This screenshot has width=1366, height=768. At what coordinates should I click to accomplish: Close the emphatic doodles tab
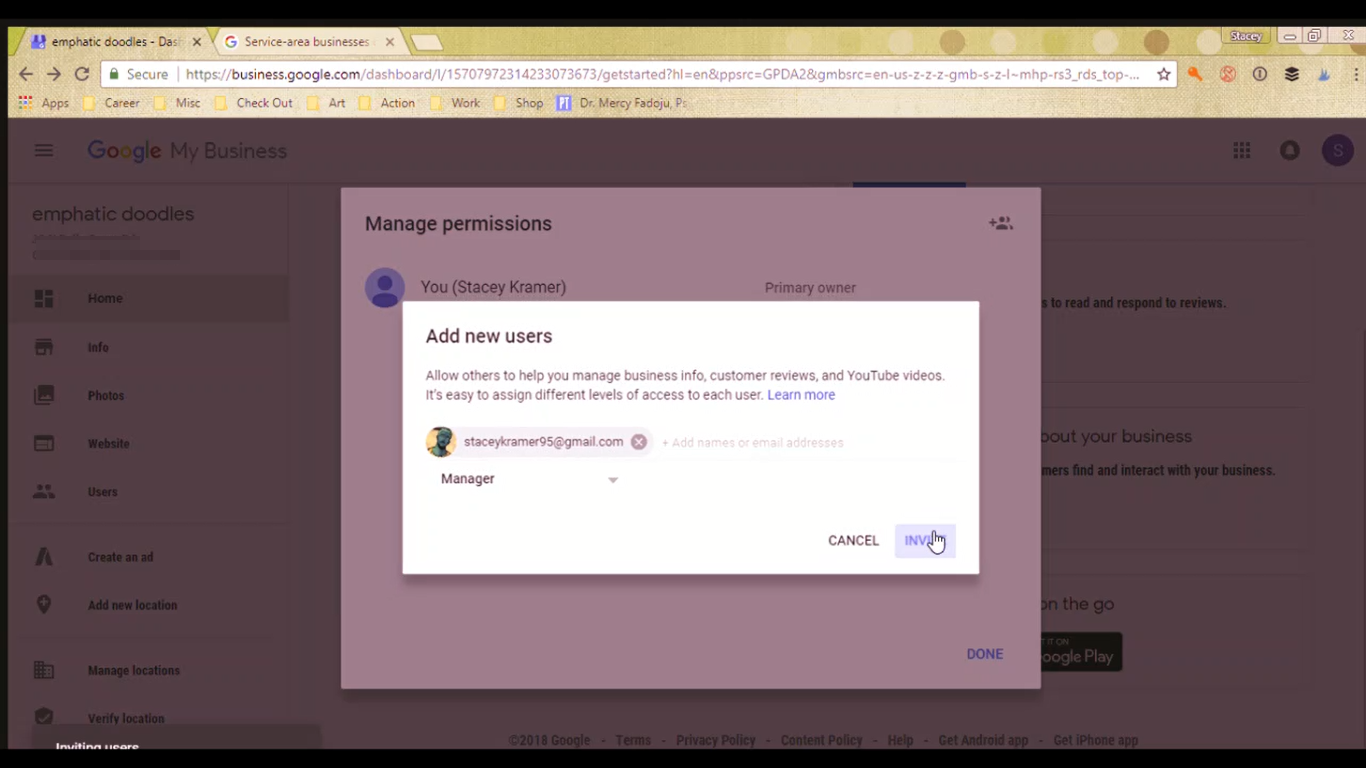pyautogui.click(x=197, y=42)
